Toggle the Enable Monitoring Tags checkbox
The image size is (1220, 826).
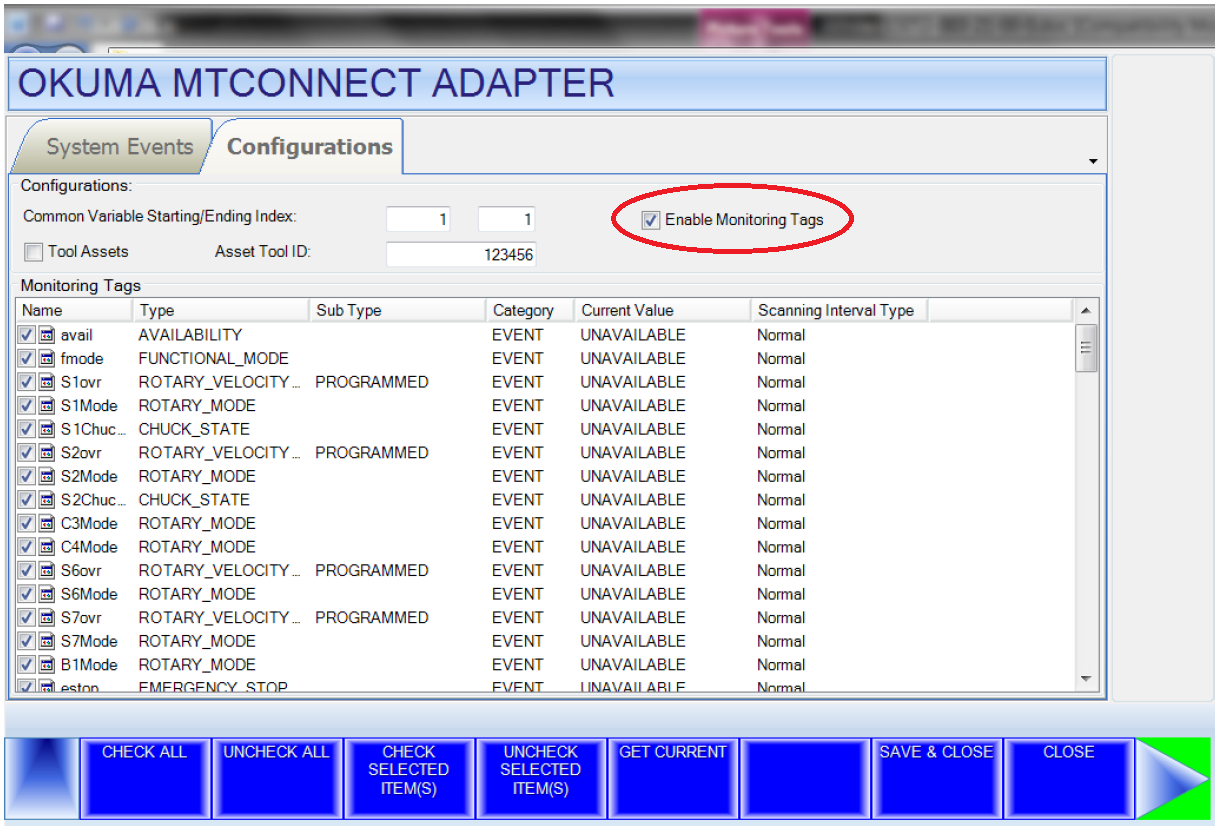651,220
